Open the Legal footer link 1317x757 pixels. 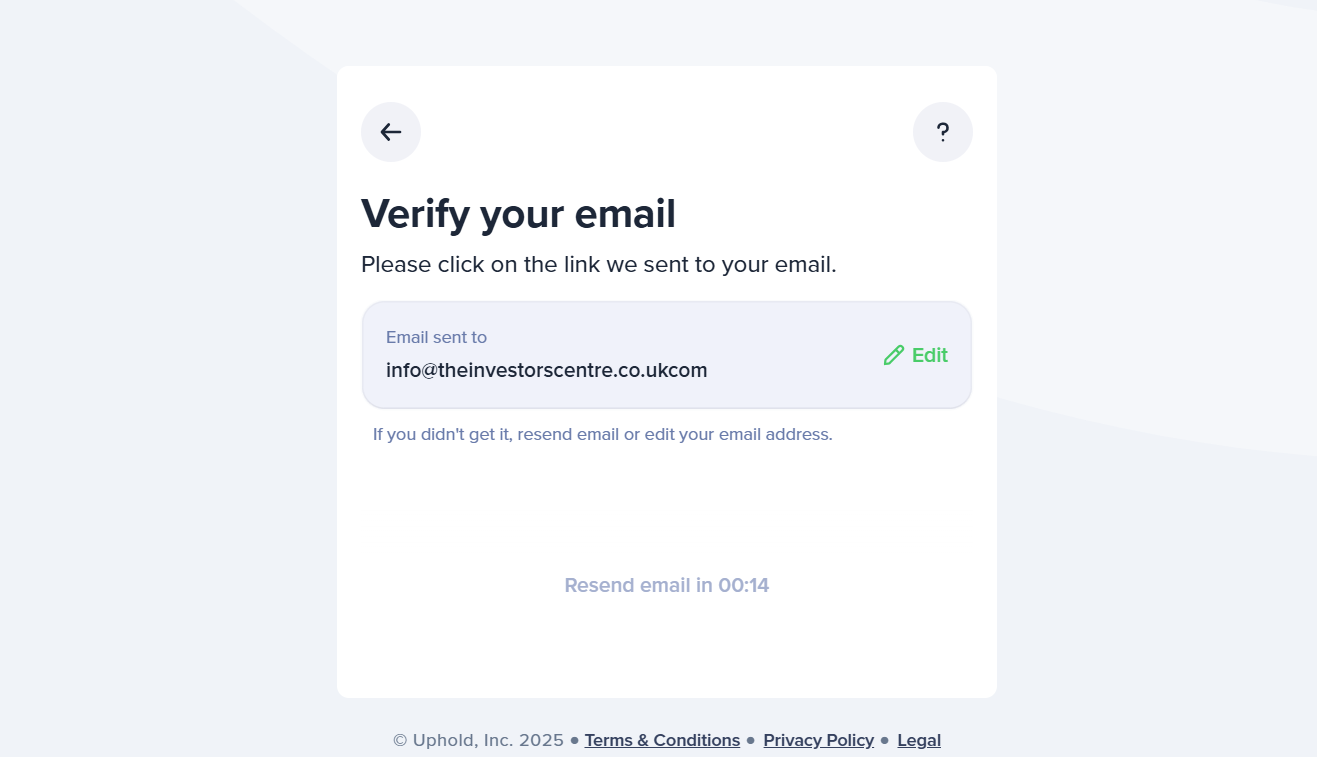coord(919,740)
